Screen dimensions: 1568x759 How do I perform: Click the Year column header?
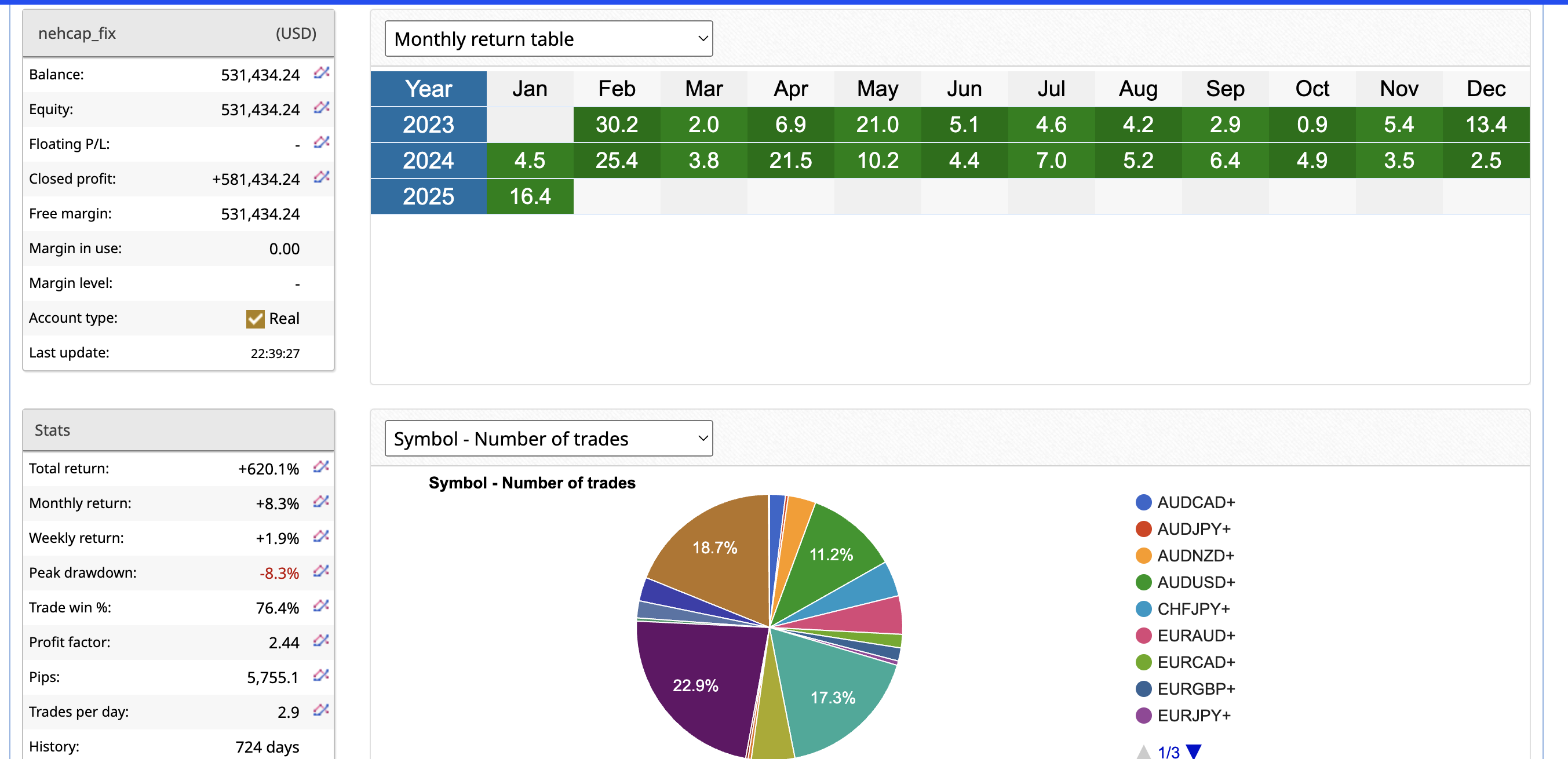click(429, 89)
